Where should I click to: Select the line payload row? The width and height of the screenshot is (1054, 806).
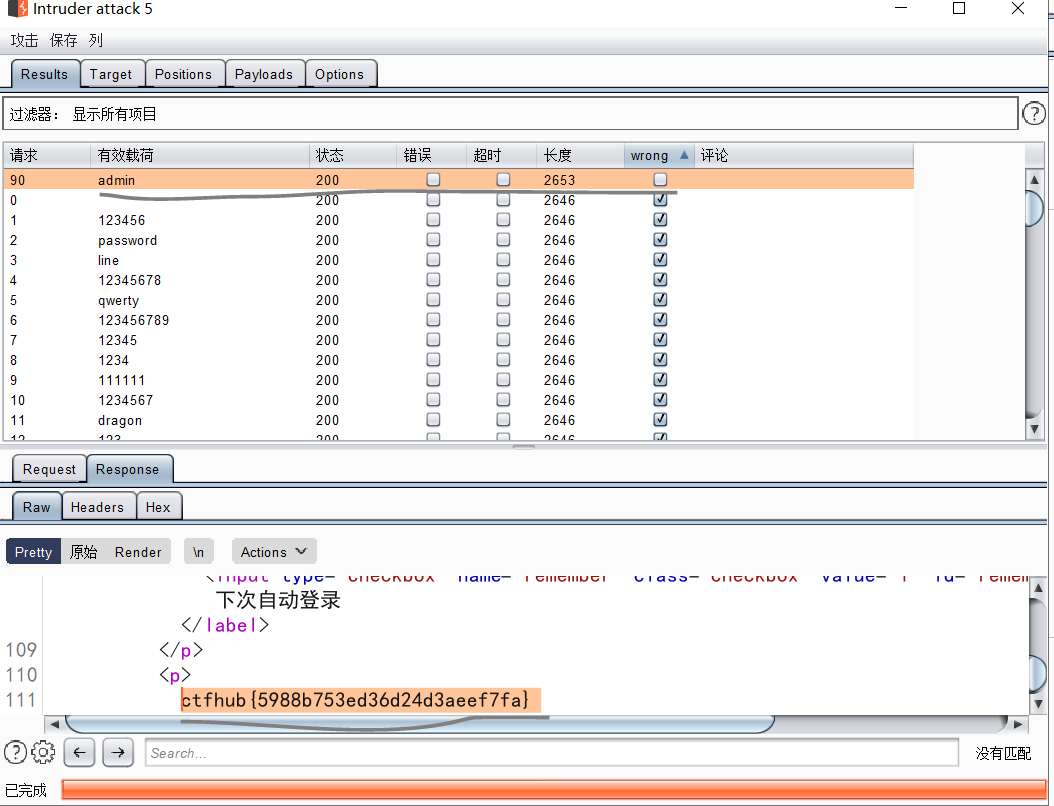tap(458, 260)
